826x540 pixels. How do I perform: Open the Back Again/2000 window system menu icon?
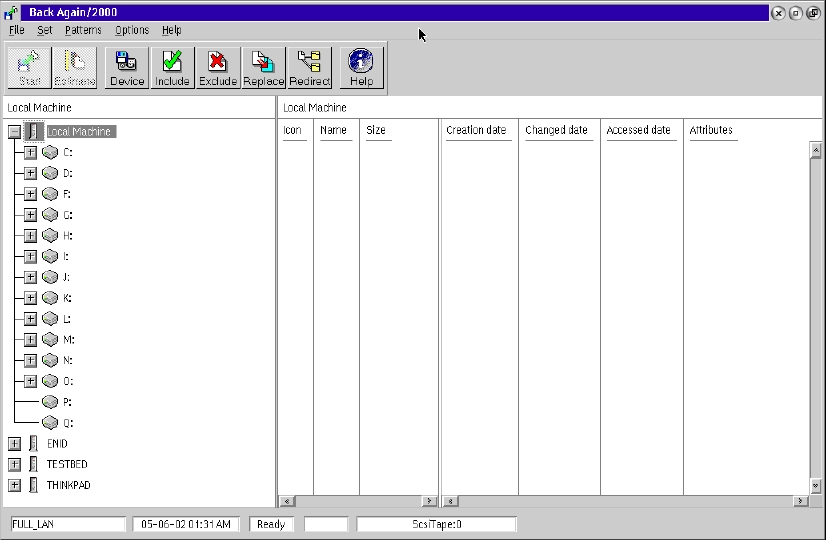[x=11, y=13]
